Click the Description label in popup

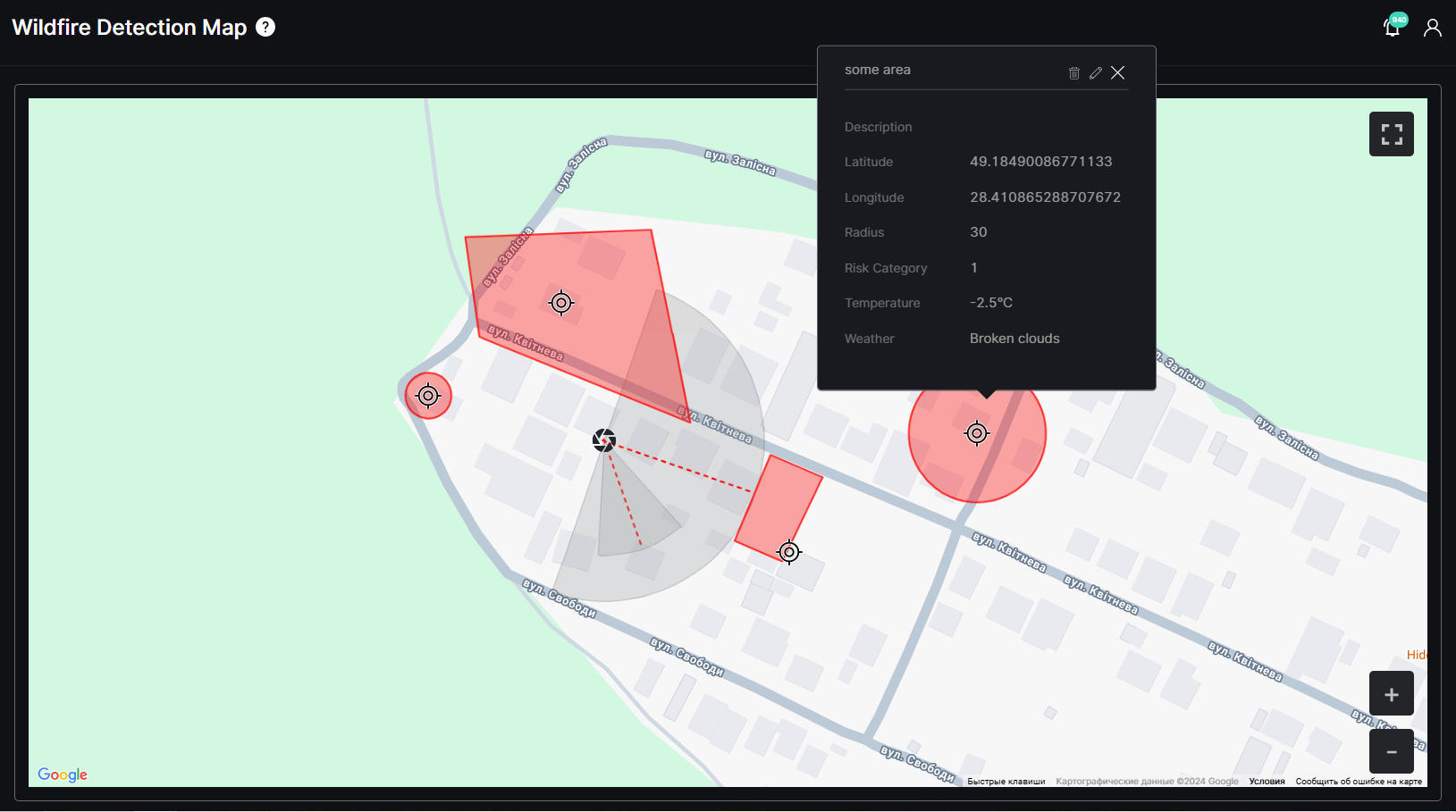tap(879, 127)
